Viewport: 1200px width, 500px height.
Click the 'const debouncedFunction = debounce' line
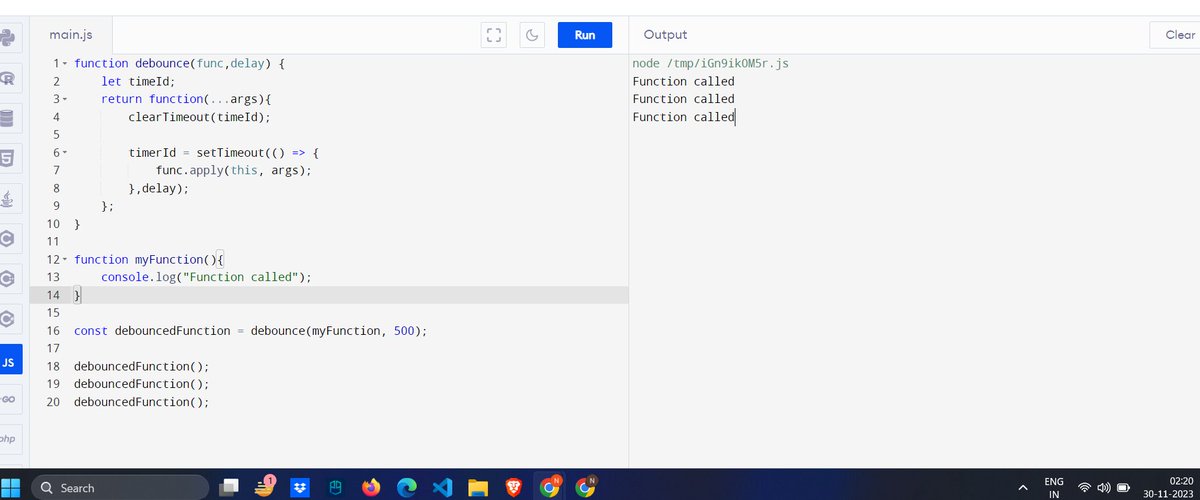[250, 331]
